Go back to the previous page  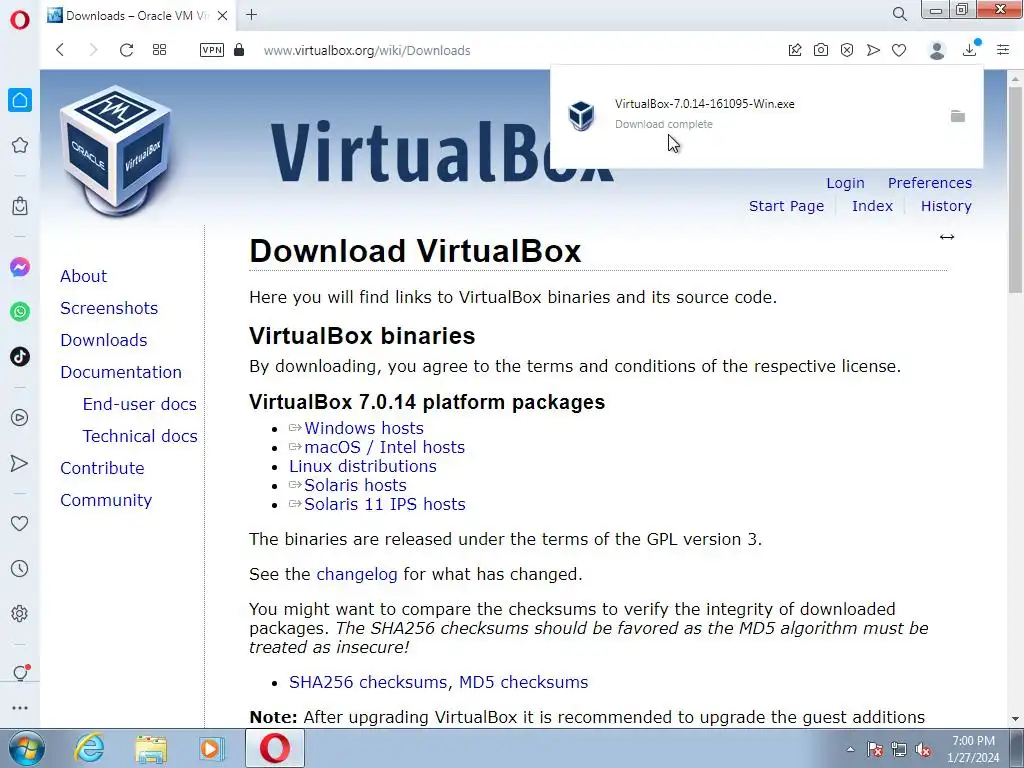(x=60, y=50)
